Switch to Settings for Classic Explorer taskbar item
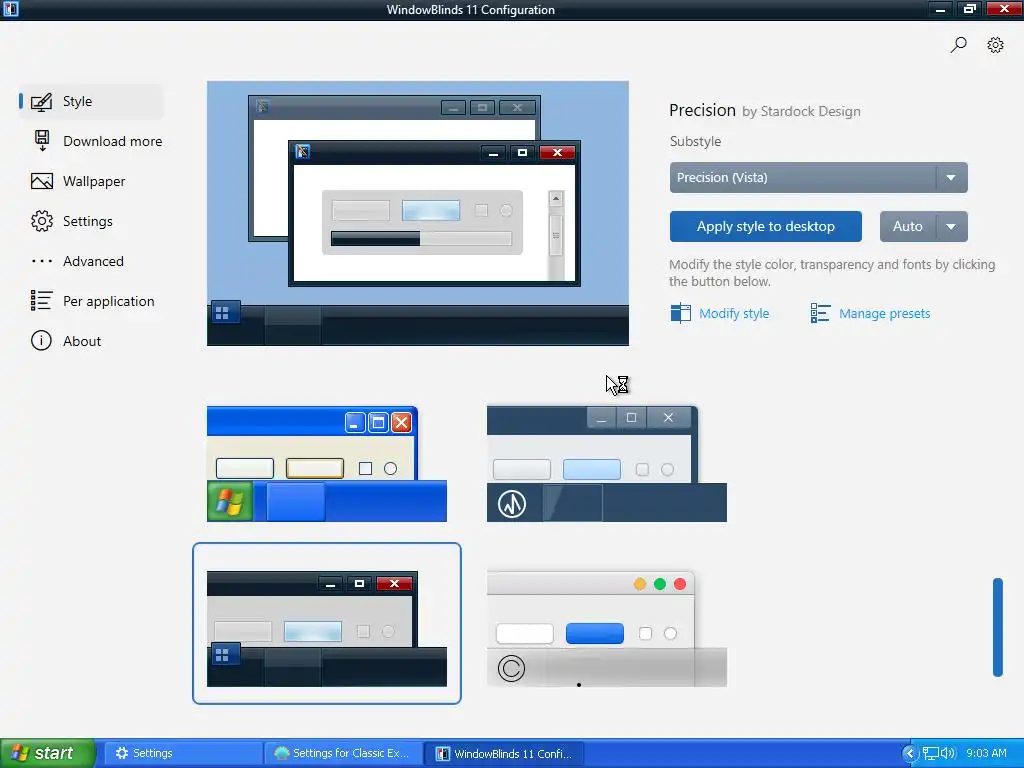The height and width of the screenshot is (768, 1024). click(344, 754)
